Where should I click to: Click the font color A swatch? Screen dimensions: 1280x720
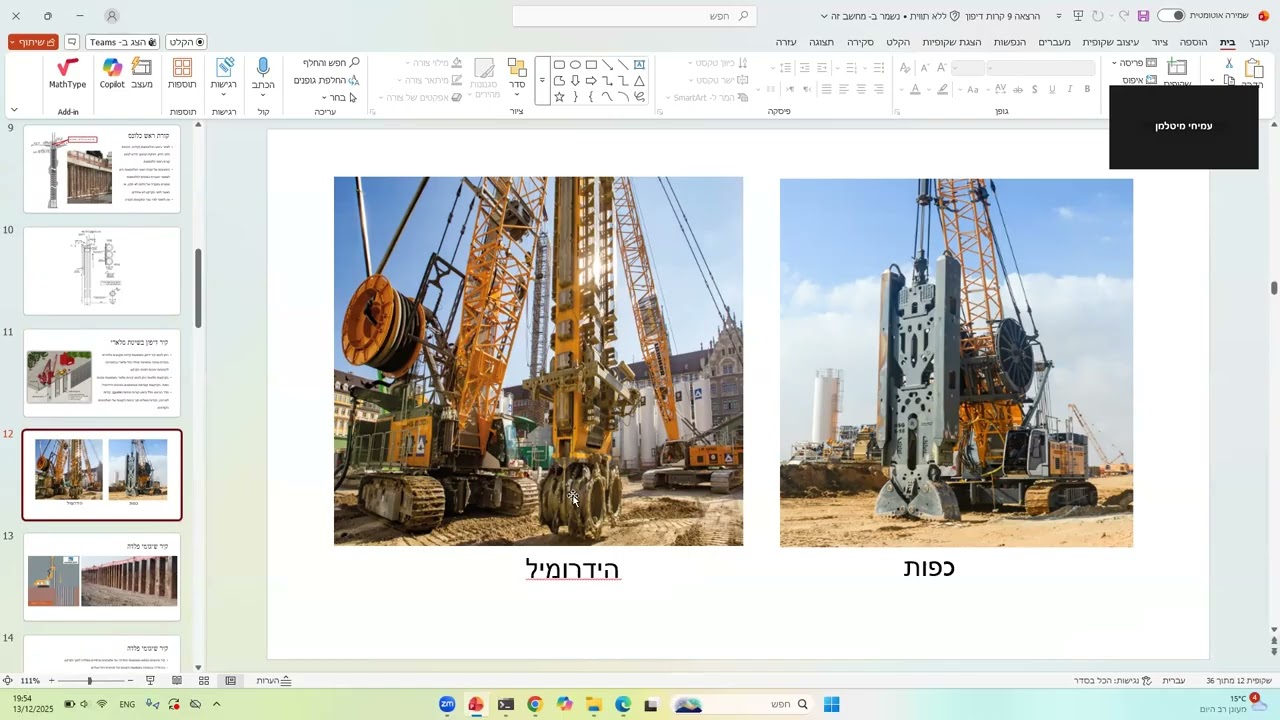(914, 89)
